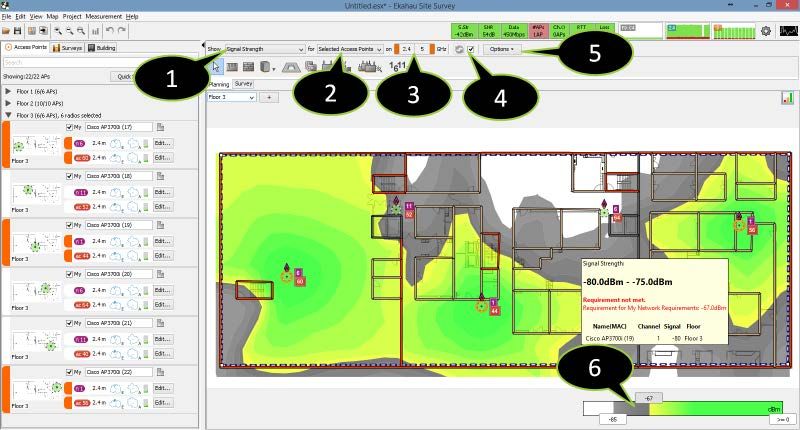This screenshot has width=800, height=430.
Task: Uncheck My for Cisco AP3700i (18)
Action: 69,176
